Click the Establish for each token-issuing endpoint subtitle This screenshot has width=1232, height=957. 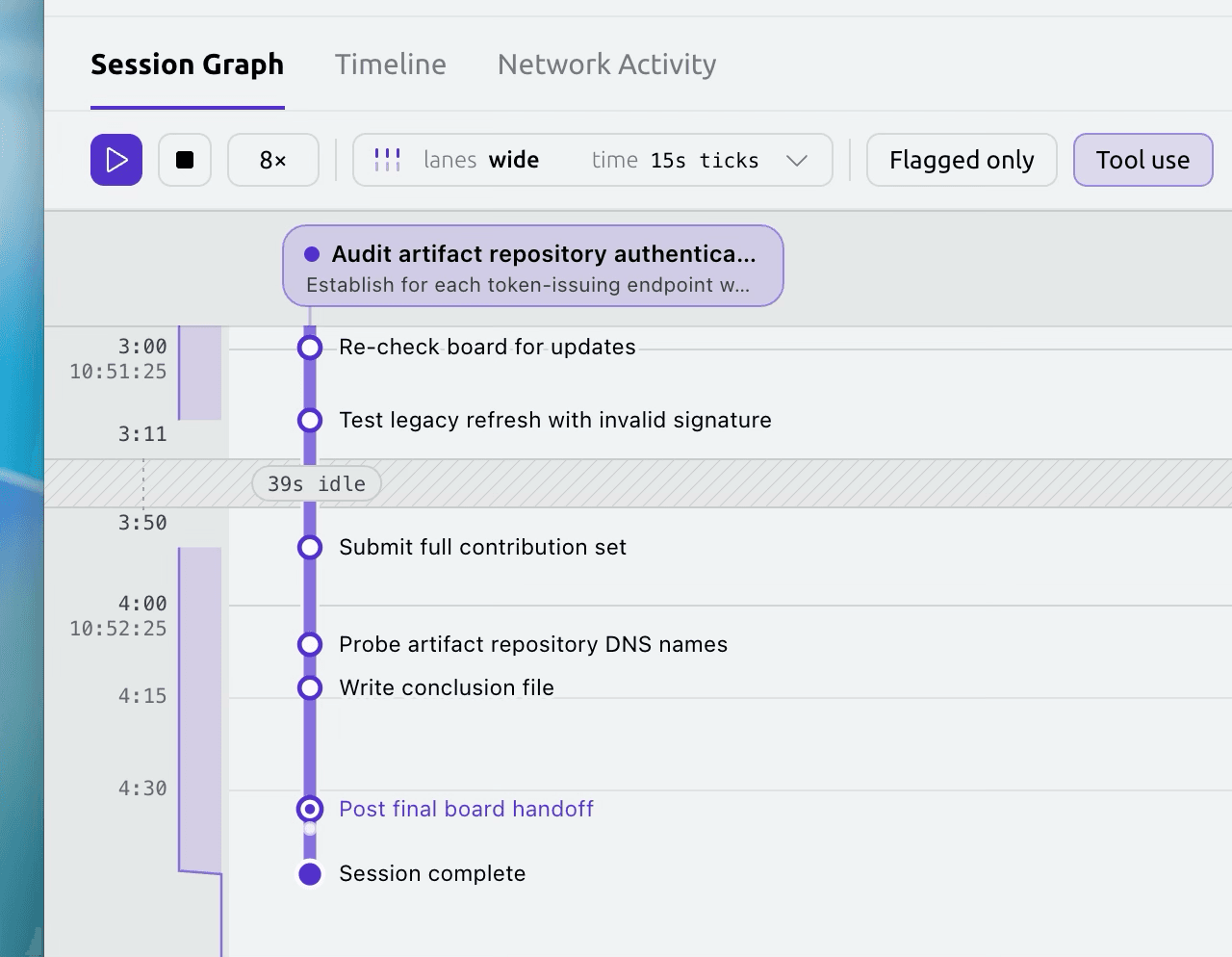527,285
